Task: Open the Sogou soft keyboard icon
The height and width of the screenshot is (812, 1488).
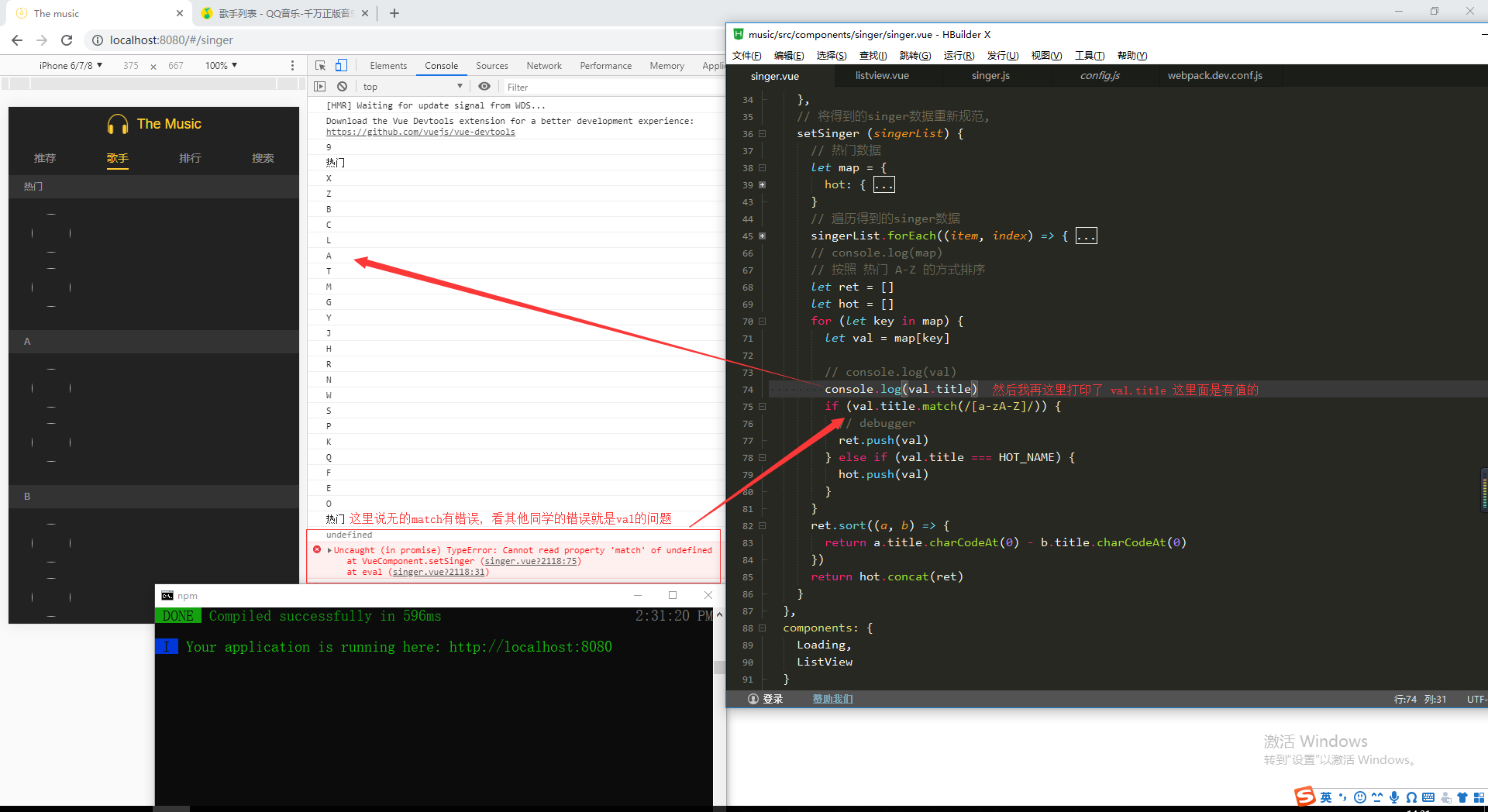Action: pos(1428,797)
